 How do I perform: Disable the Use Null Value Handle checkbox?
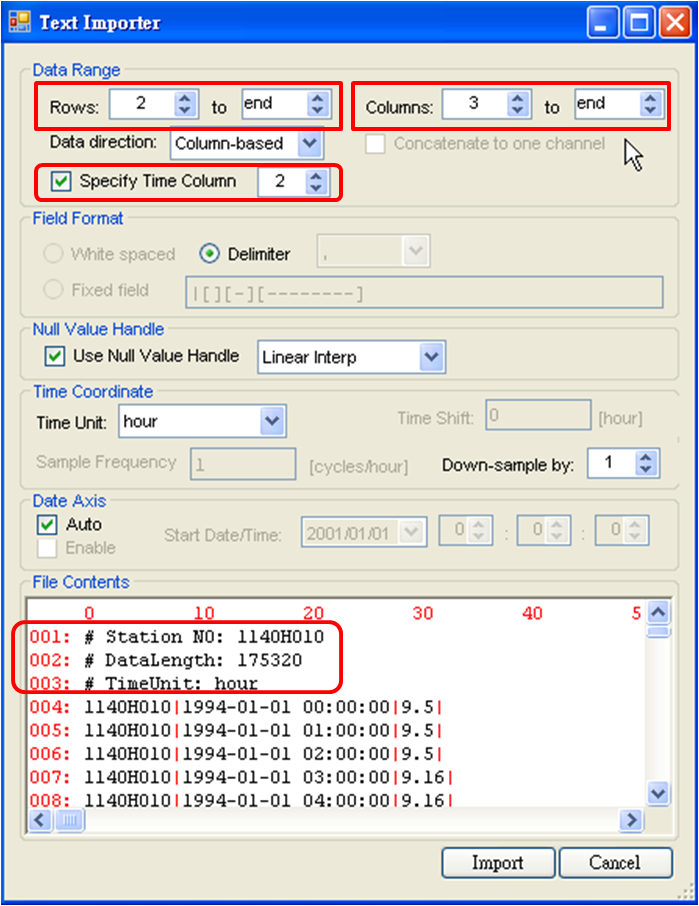click(x=55, y=356)
